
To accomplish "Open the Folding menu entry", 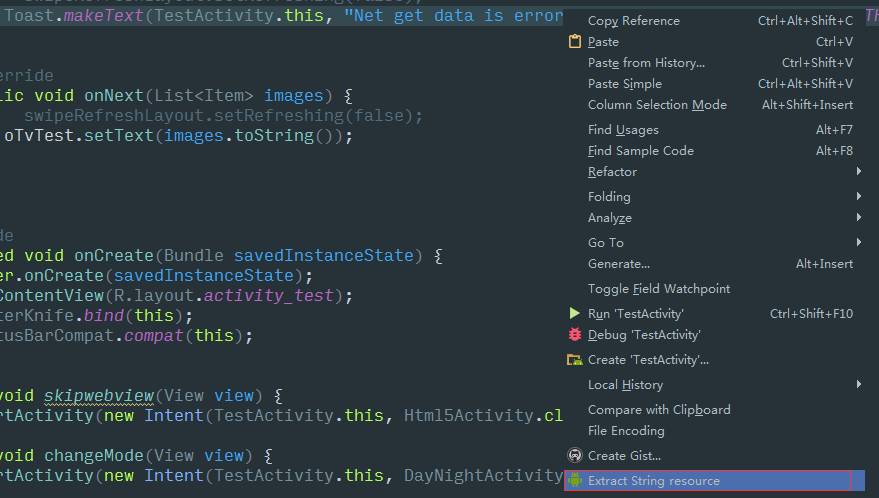I will [714, 196].
